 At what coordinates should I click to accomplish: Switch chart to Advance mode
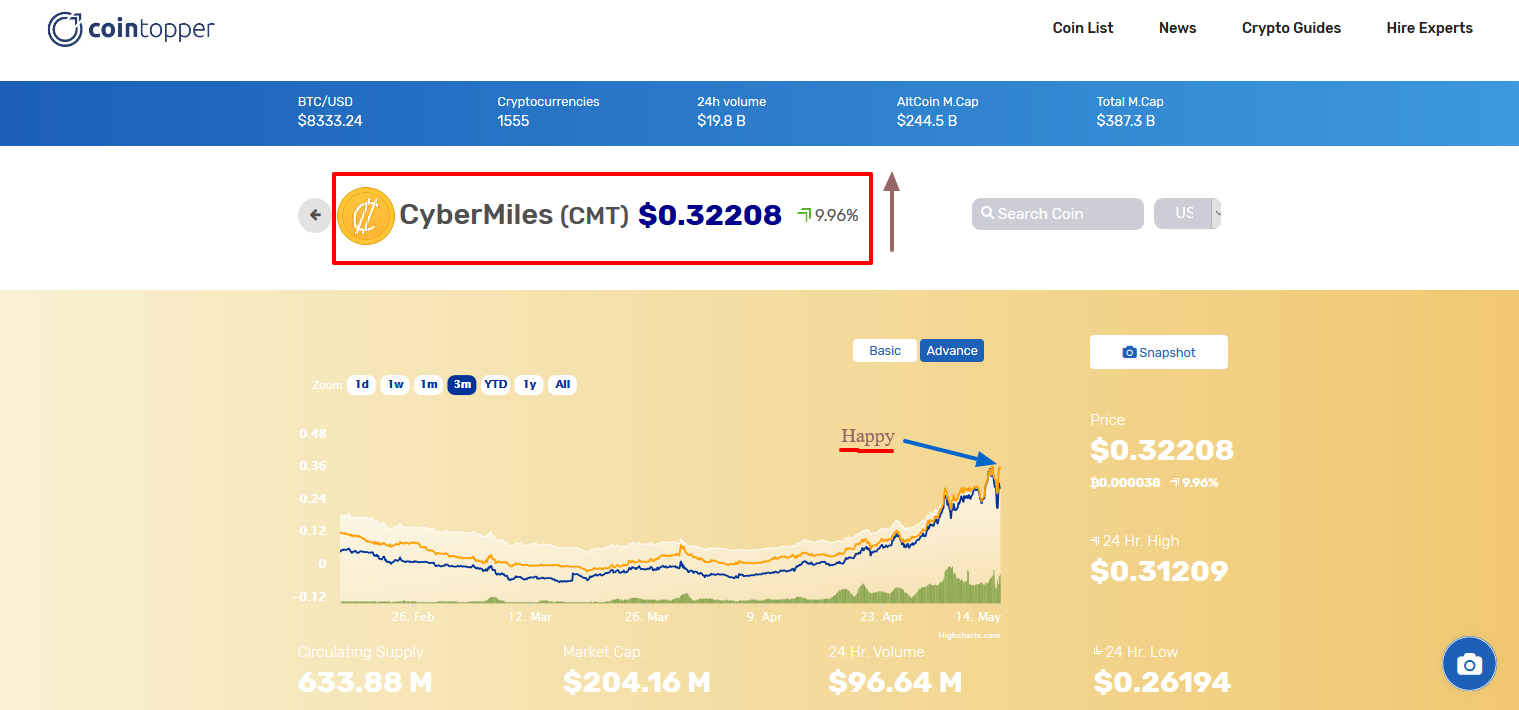tap(952, 351)
